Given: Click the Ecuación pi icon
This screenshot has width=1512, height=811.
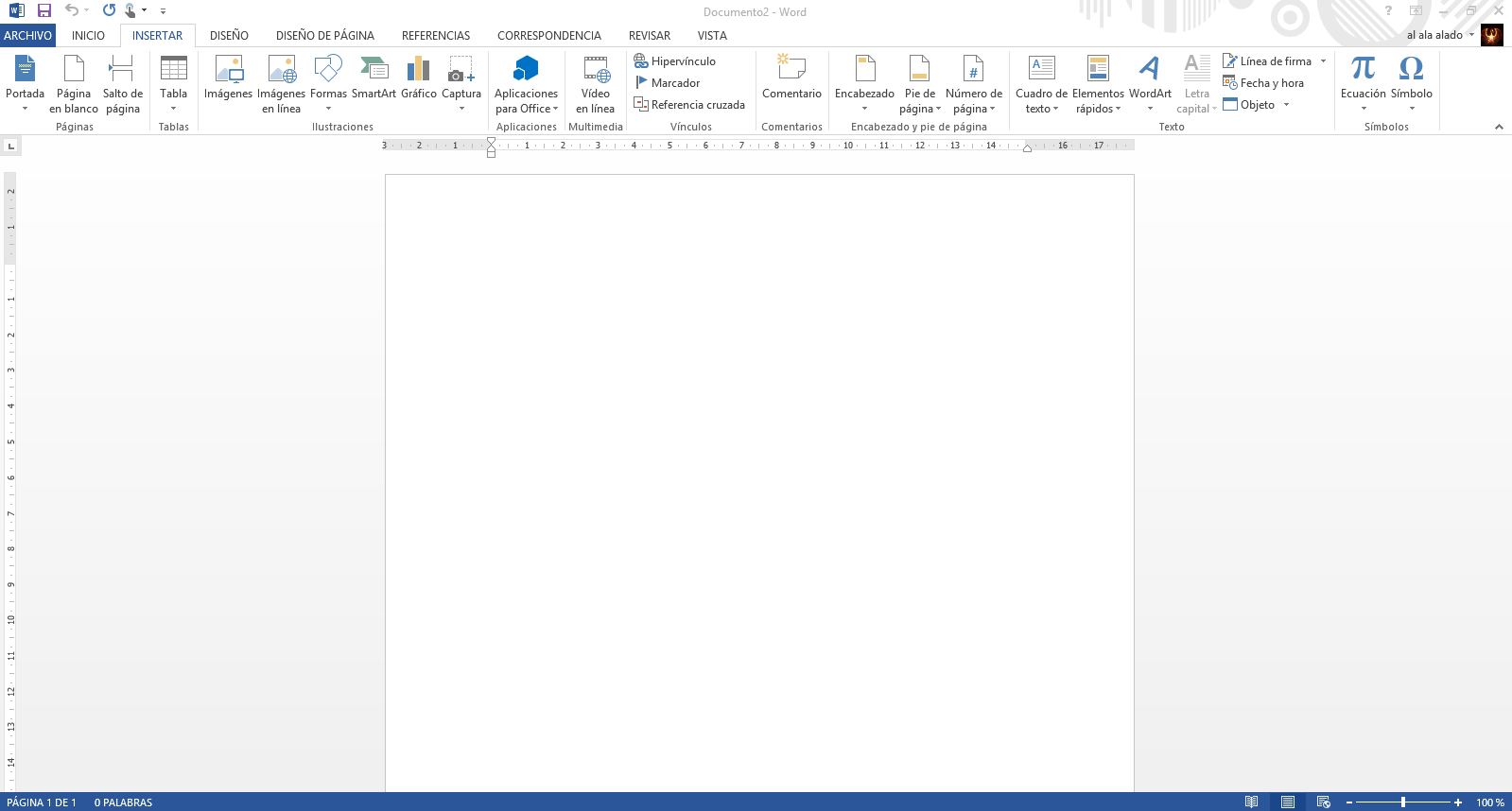Looking at the screenshot, I should coord(1363,70).
